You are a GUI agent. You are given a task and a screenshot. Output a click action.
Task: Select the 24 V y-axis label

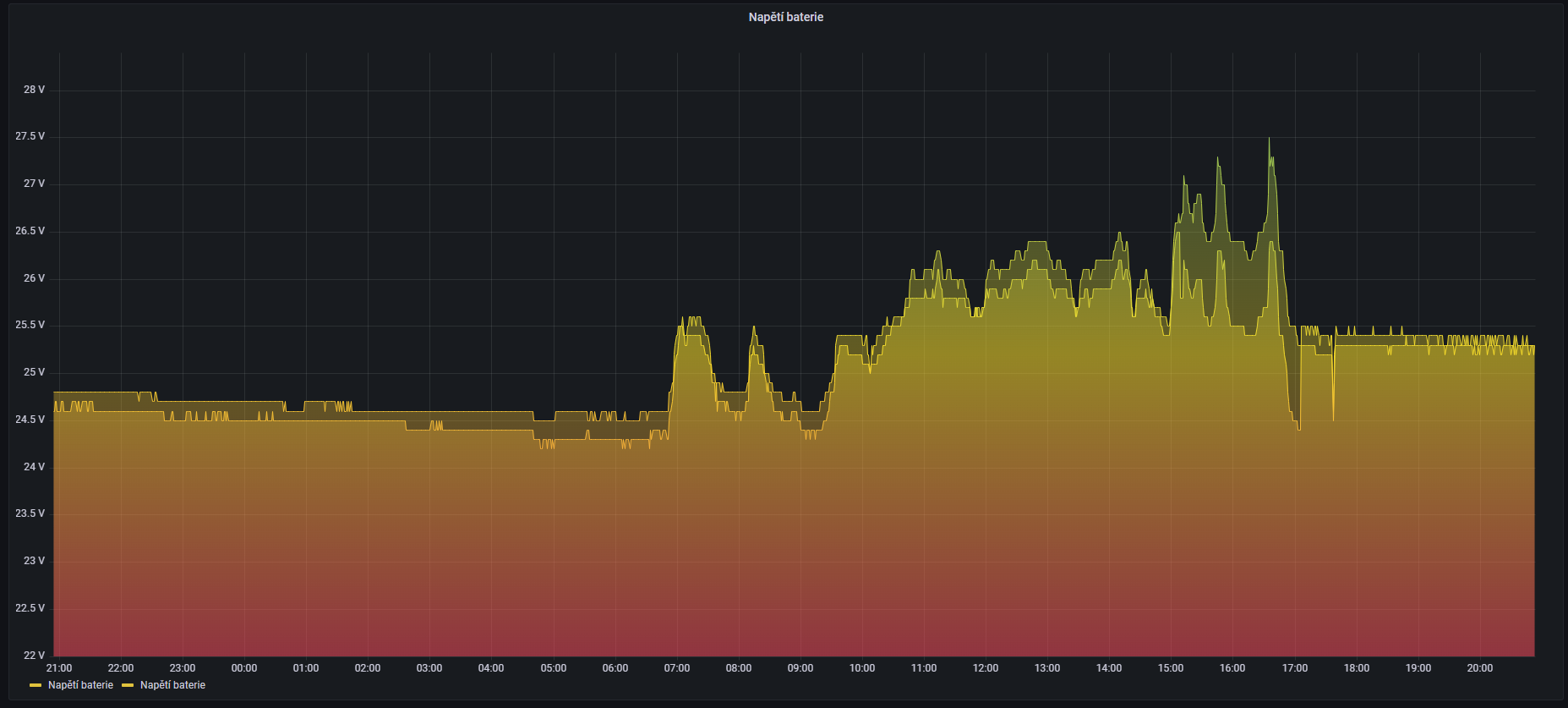tap(34, 467)
